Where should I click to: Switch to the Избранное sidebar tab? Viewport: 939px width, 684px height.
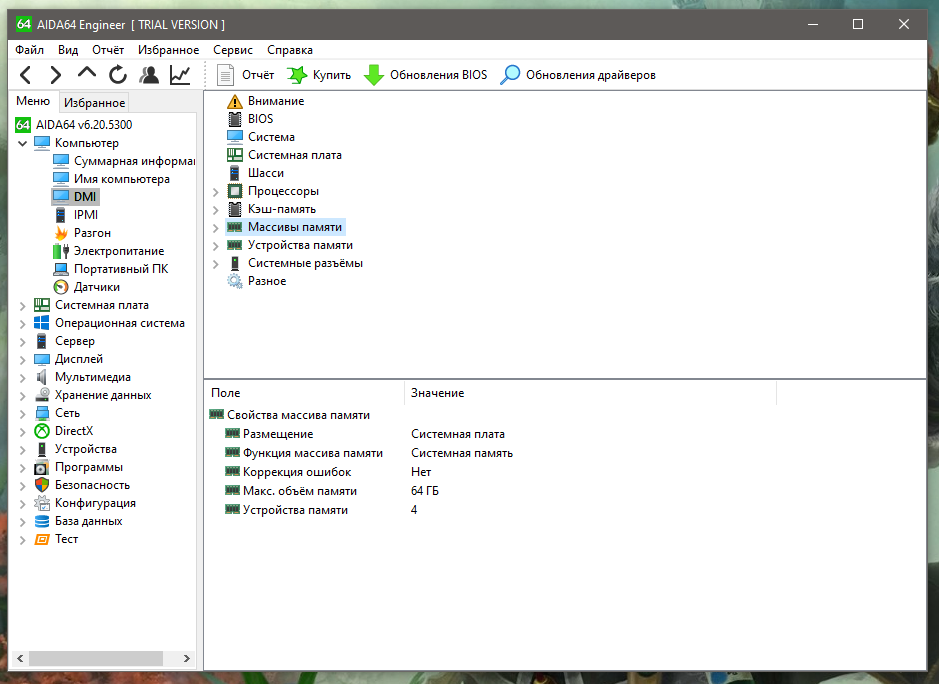pos(95,103)
